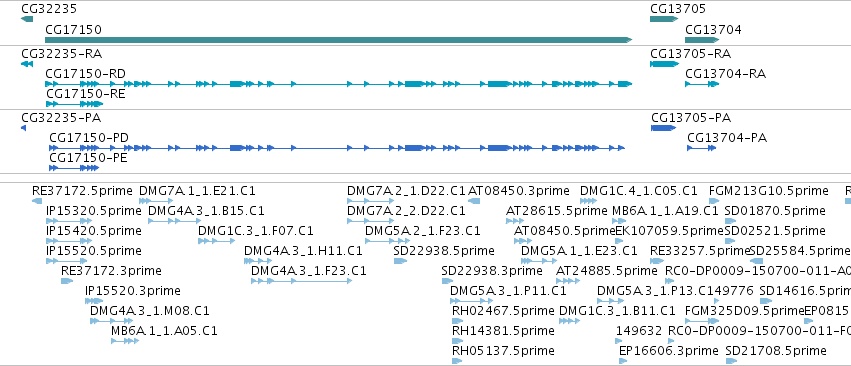This screenshot has height=366, width=851.
Task: Click the AT08450.3prime EST glyph
Action: click(x=474, y=201)
